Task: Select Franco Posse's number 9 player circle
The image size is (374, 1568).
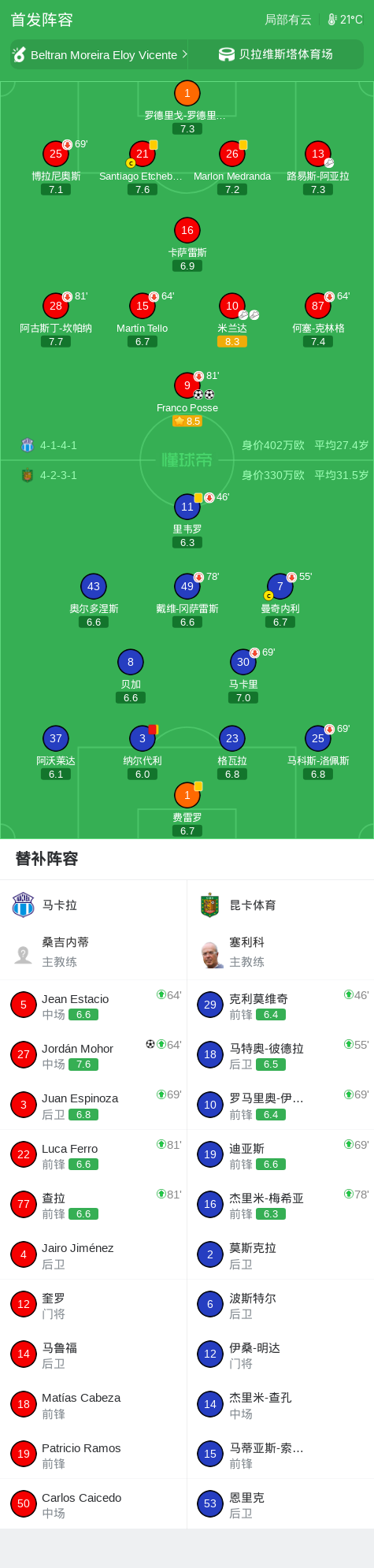Action: point(187,385)
